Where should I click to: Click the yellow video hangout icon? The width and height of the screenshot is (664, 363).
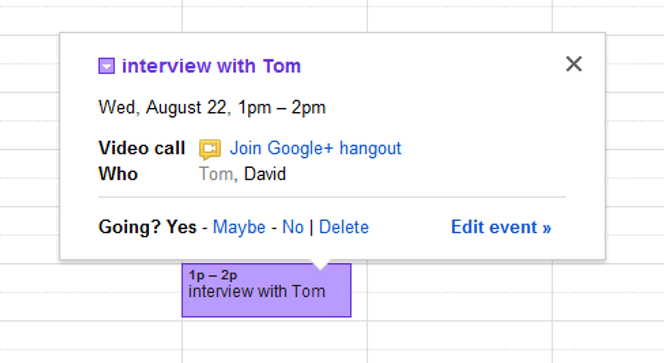point(210,149)
